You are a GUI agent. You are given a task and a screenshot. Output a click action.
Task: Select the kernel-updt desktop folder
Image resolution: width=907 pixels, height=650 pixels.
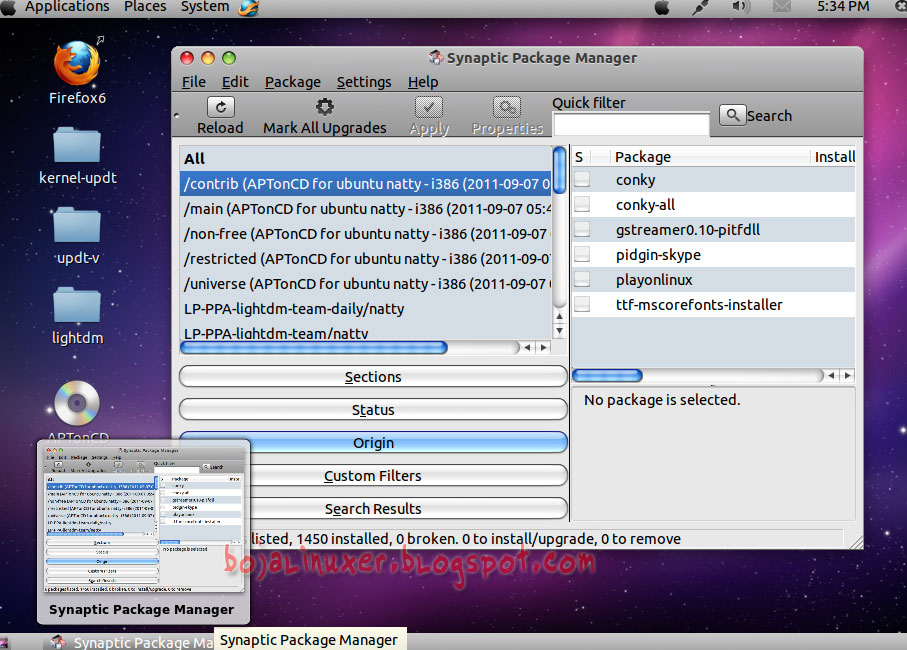[77, 145]
